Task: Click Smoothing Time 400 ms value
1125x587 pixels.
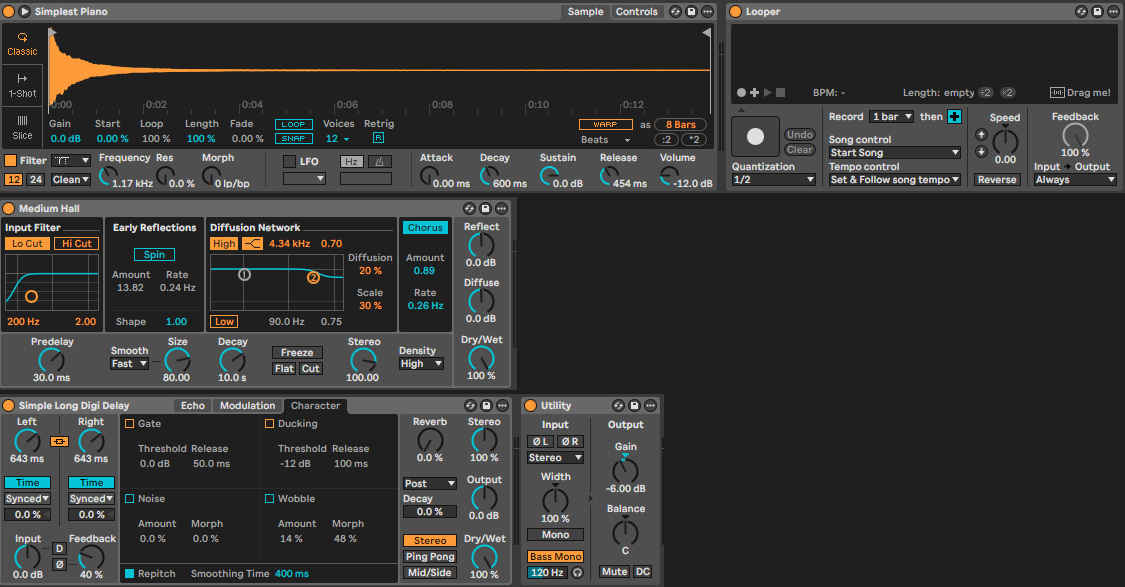Action: tap(292, 573)
